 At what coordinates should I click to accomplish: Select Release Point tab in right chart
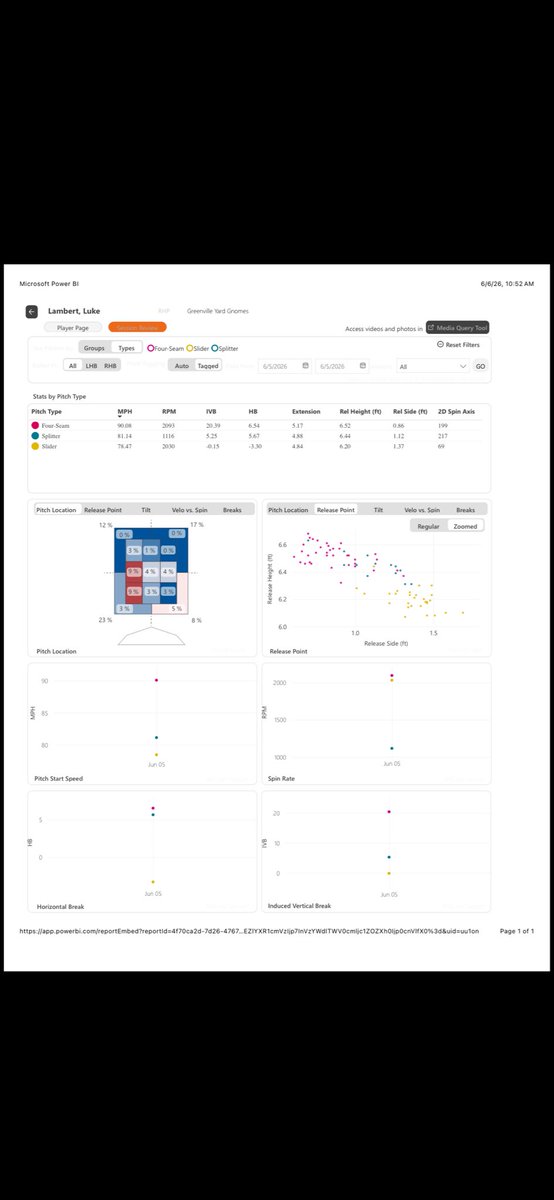click(x=335, y=510)
